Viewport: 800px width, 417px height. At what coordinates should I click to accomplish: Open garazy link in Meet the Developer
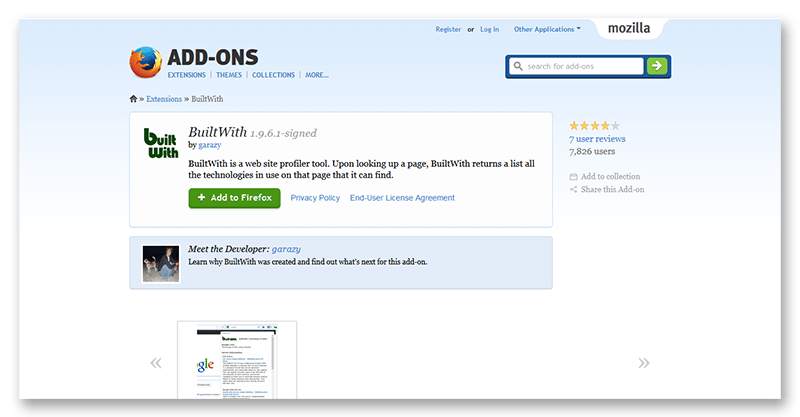pyautogui.click(x=286, y=249)
